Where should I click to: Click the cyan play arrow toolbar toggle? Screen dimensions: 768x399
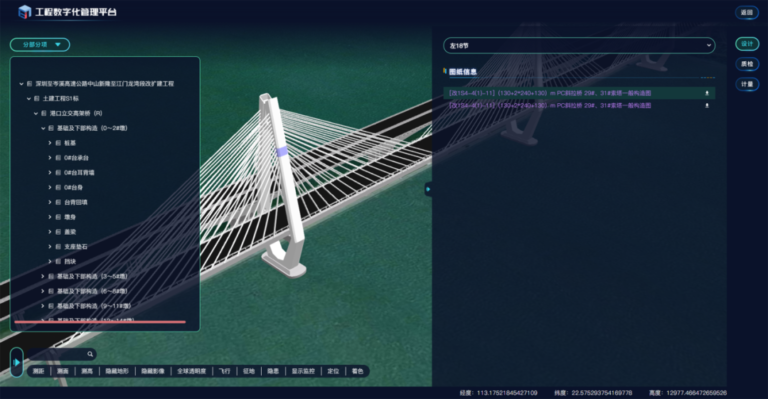pos(17,362)
